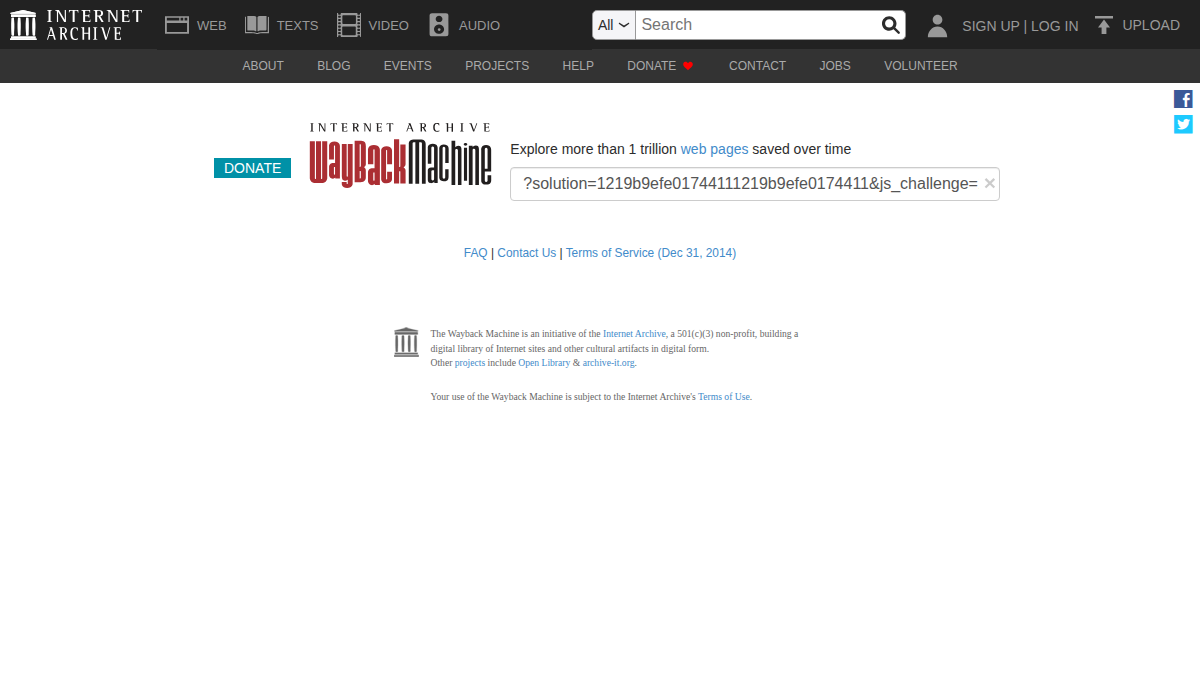The width and height of the screenshot is (1200, 675).
Task: Open the Events menu item
Action: tap(408, 66)
